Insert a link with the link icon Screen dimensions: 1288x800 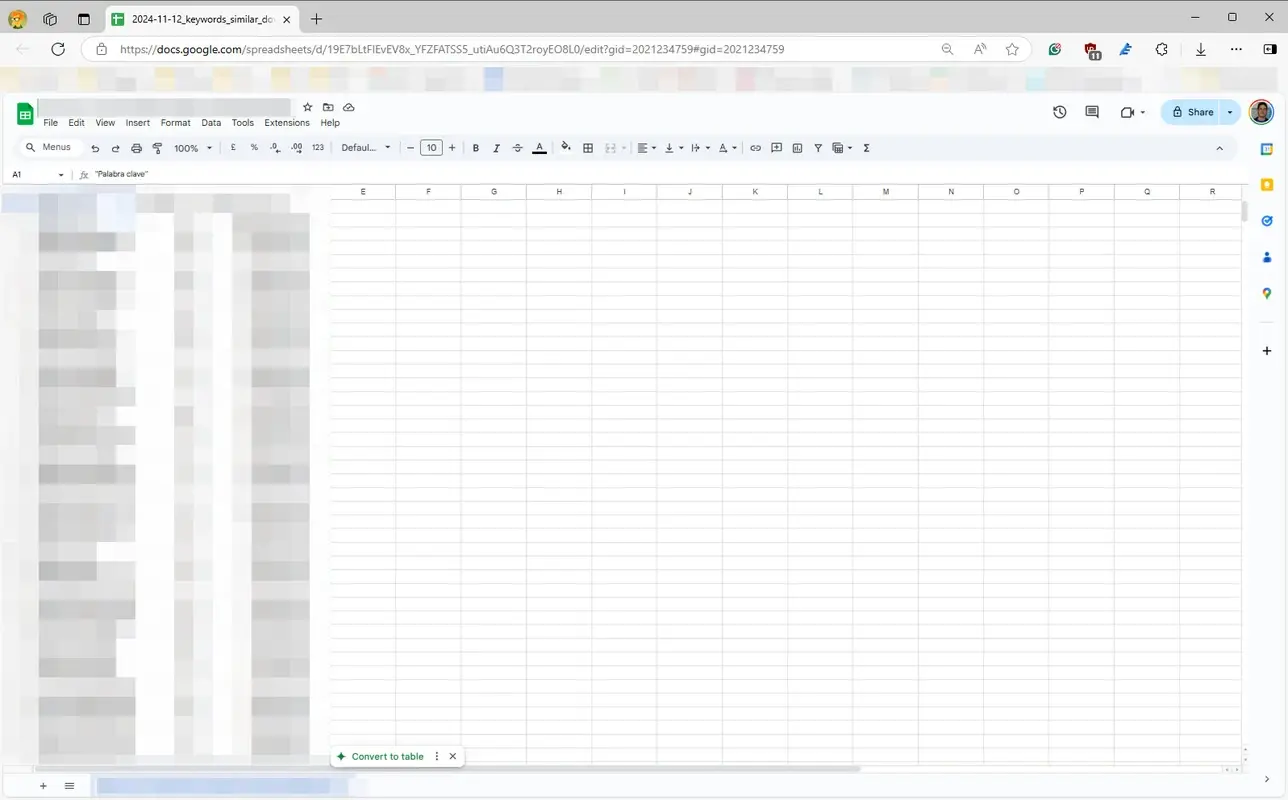point(755,147)
